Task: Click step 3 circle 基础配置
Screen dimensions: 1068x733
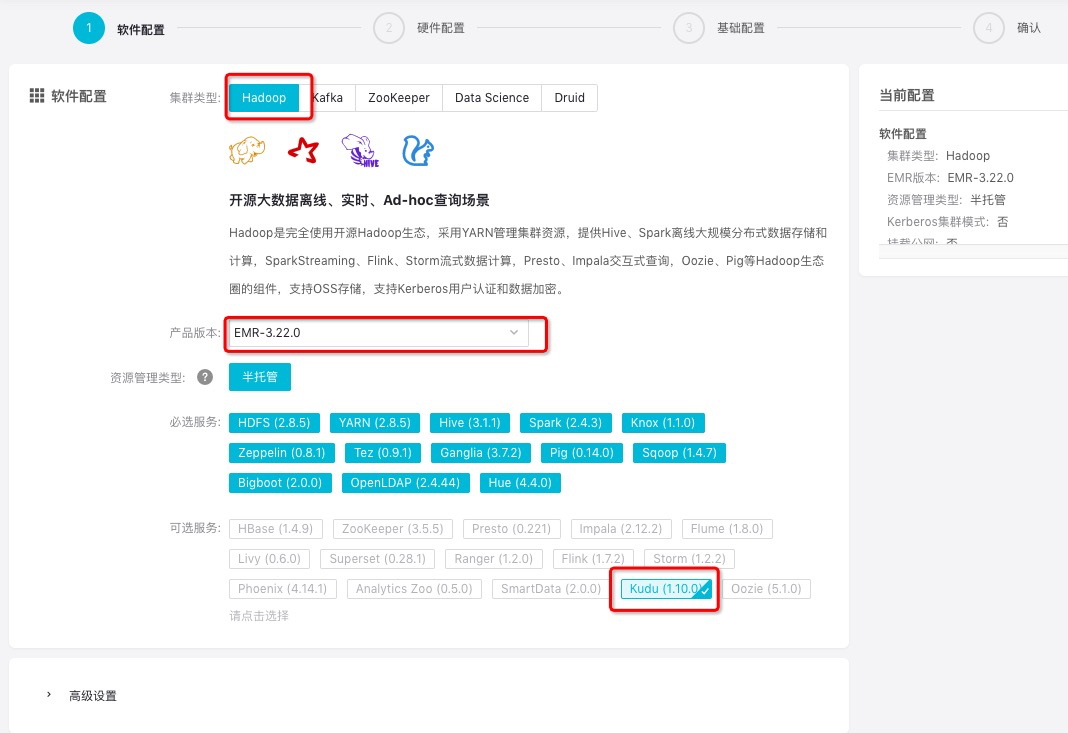Action: 689,28
